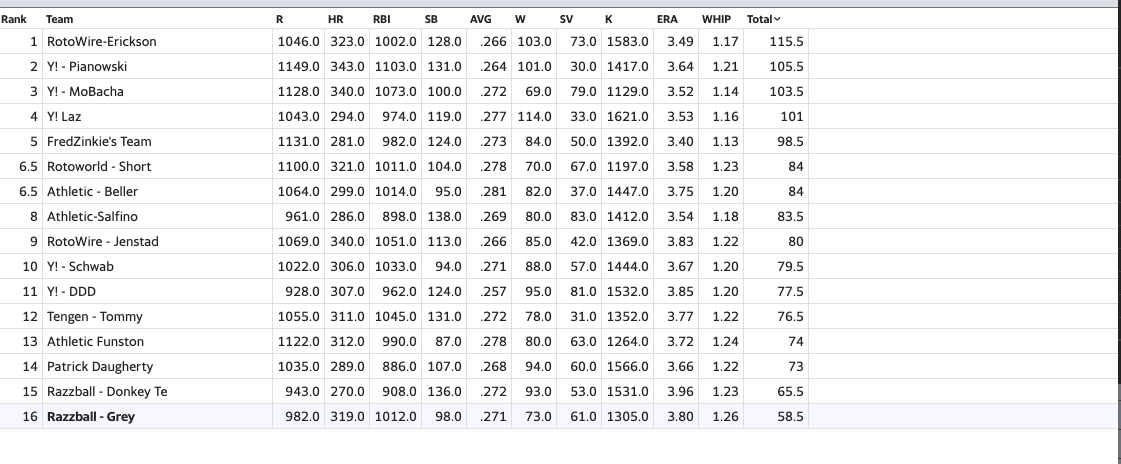Viewport: 1121px width, 464px height.
Task: Sort by the K column header
Action: [608, 19]
